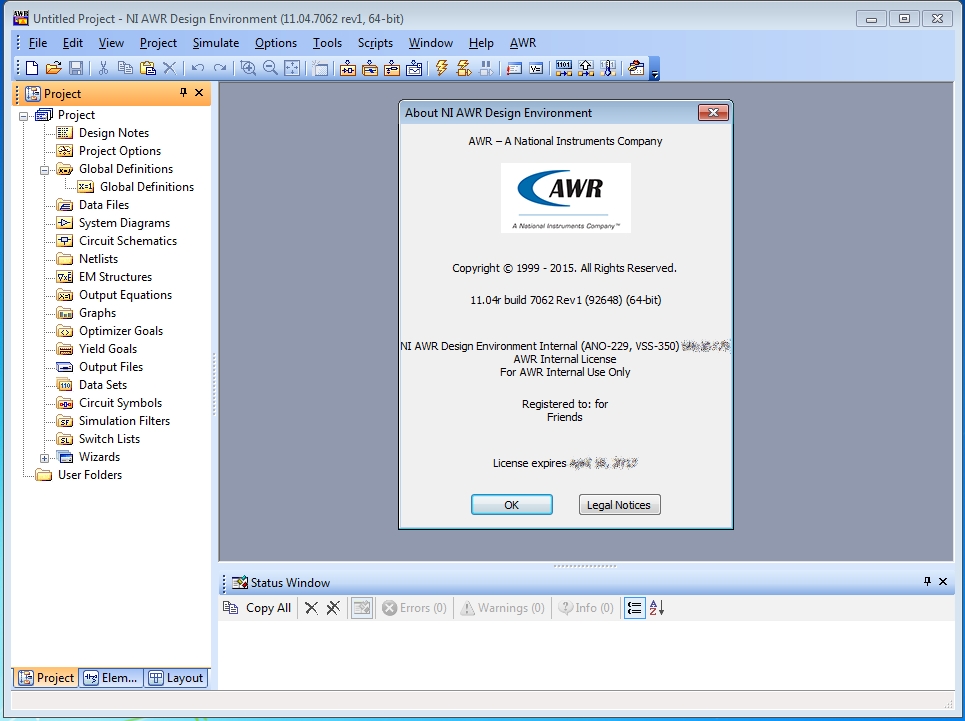The height and width of the screenshot is (721, 965).
Task: Select Netlists folder in tree
Action: tap(98, 258)
